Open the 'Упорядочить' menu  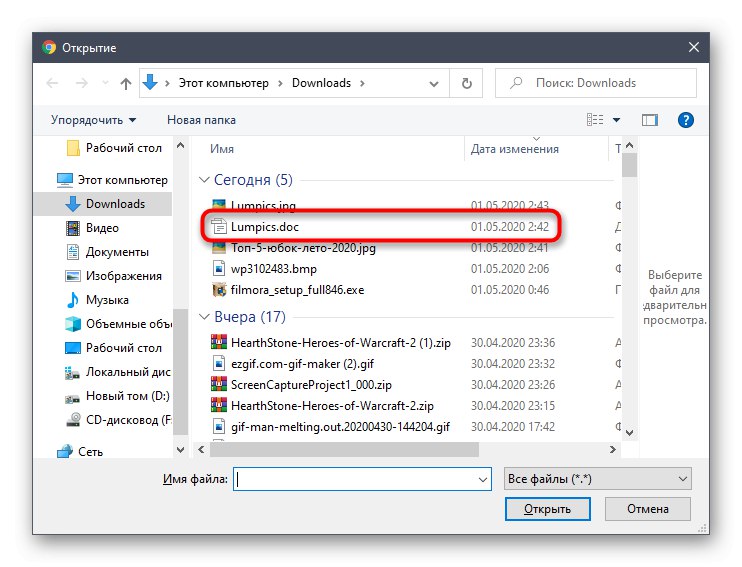click(93, 120)
